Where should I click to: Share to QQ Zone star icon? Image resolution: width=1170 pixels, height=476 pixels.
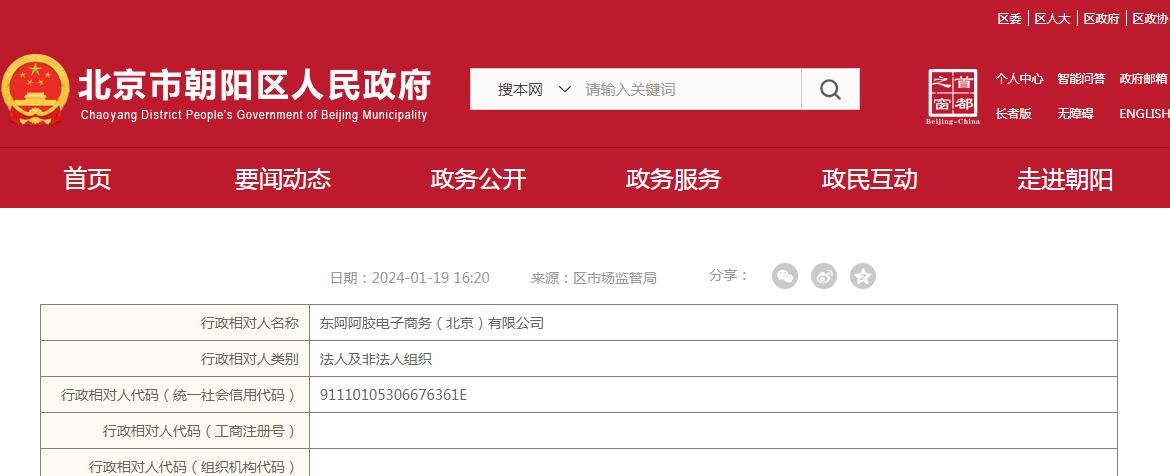(x=863, y=276)
